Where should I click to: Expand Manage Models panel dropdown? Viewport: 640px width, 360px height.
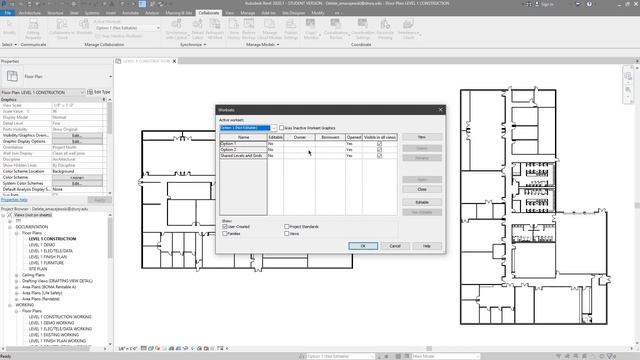click(x=278, y=44)
